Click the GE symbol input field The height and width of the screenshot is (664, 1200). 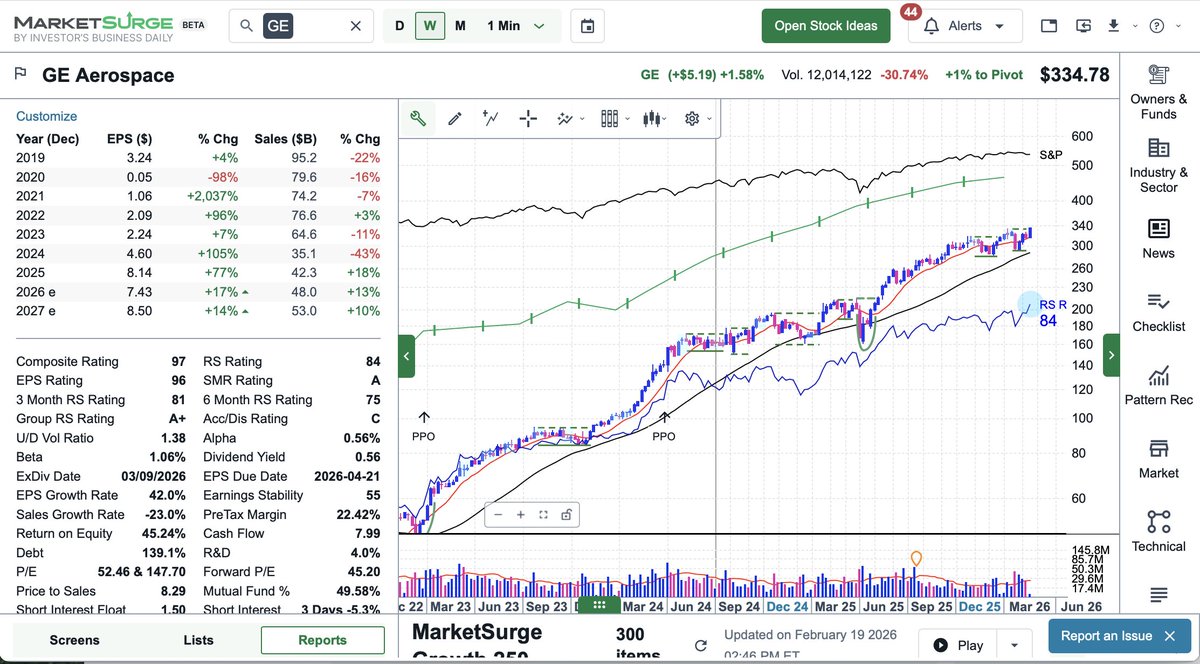click(302, 26)
